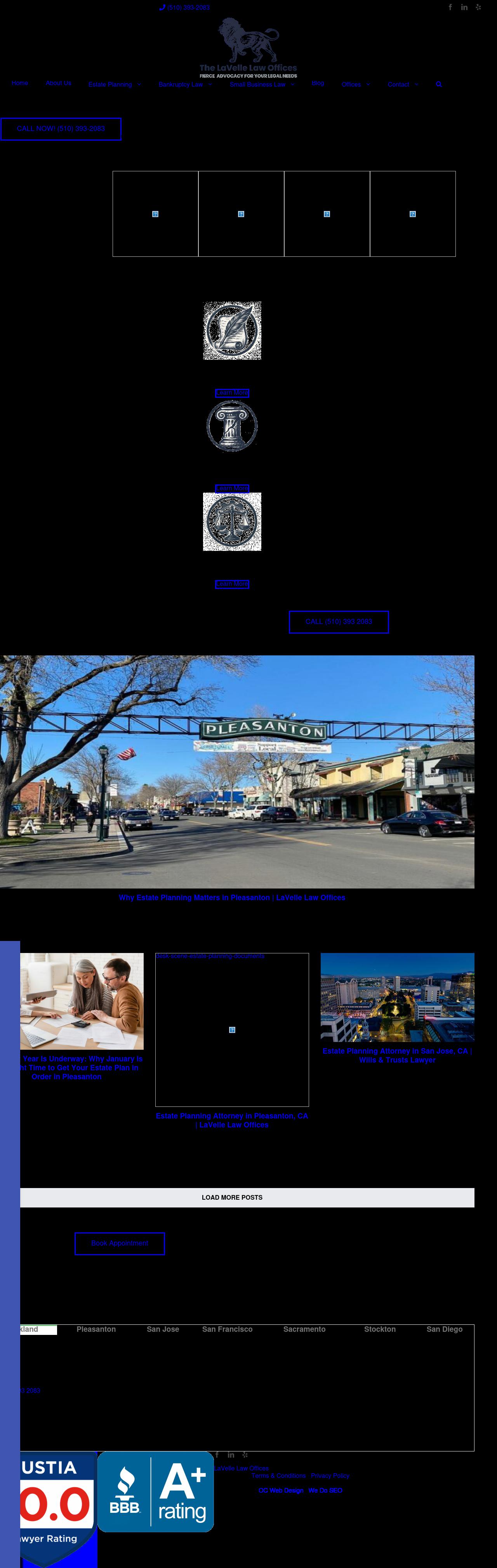Viewport: 497px width, 1568px height.
Task: Open the We Do SEO footer link
Action: point(325,1491)
